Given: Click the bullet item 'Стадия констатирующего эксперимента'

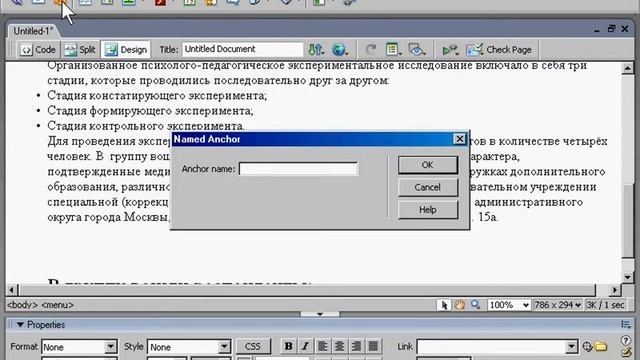Looking at the screenshot, I should tap(157, 96).
